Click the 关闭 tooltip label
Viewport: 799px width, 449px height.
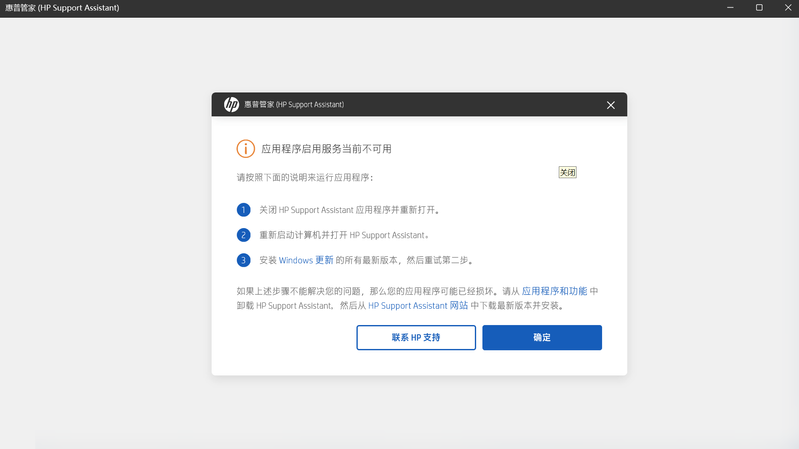pyautogui.click(x=567, y=173)
